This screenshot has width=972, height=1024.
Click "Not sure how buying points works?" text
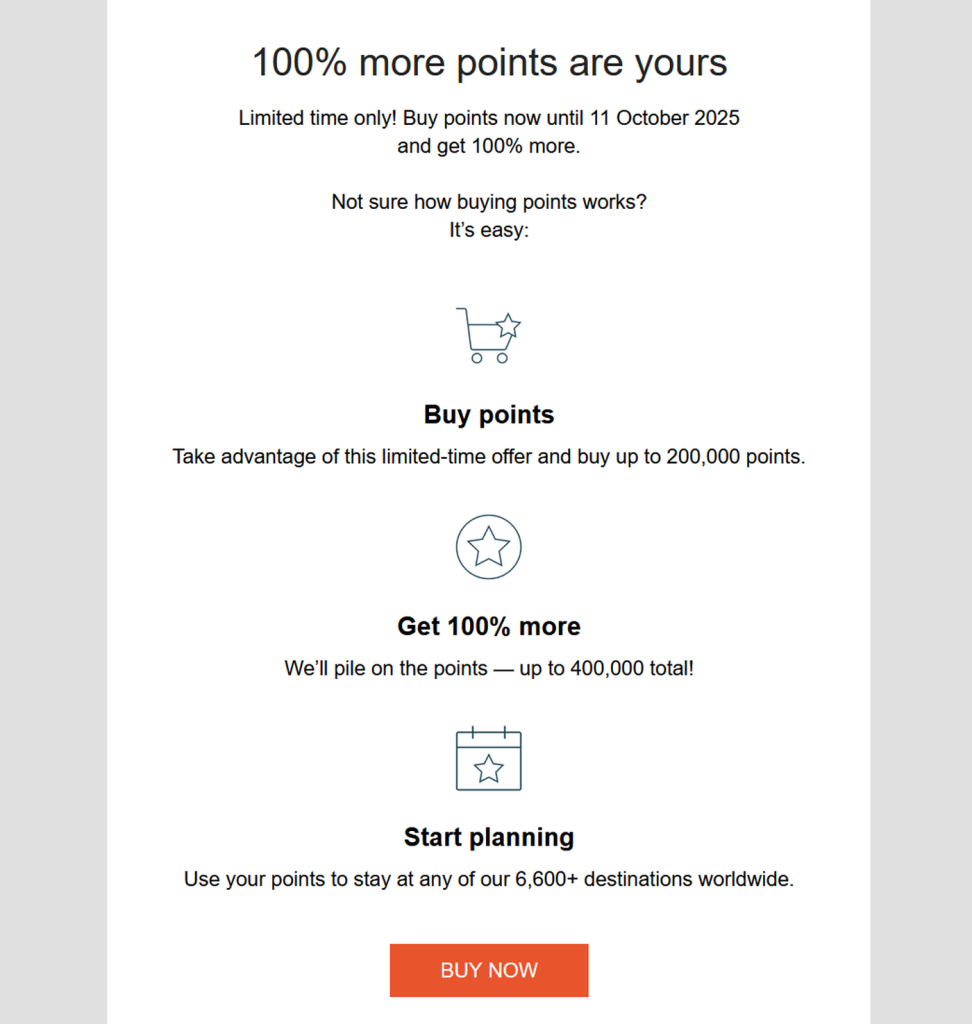coord(489,202)
